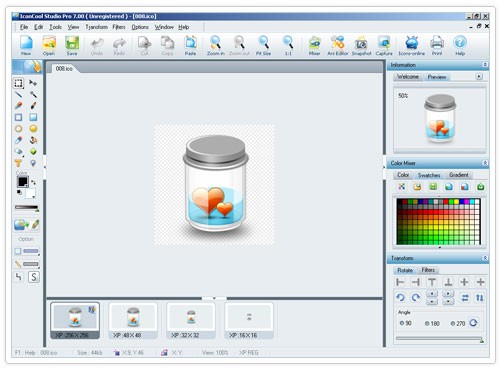The width and height of the screenshot is (500, 370).
Task: Open Help from the toolbar icon
Action: pos(460,46)
